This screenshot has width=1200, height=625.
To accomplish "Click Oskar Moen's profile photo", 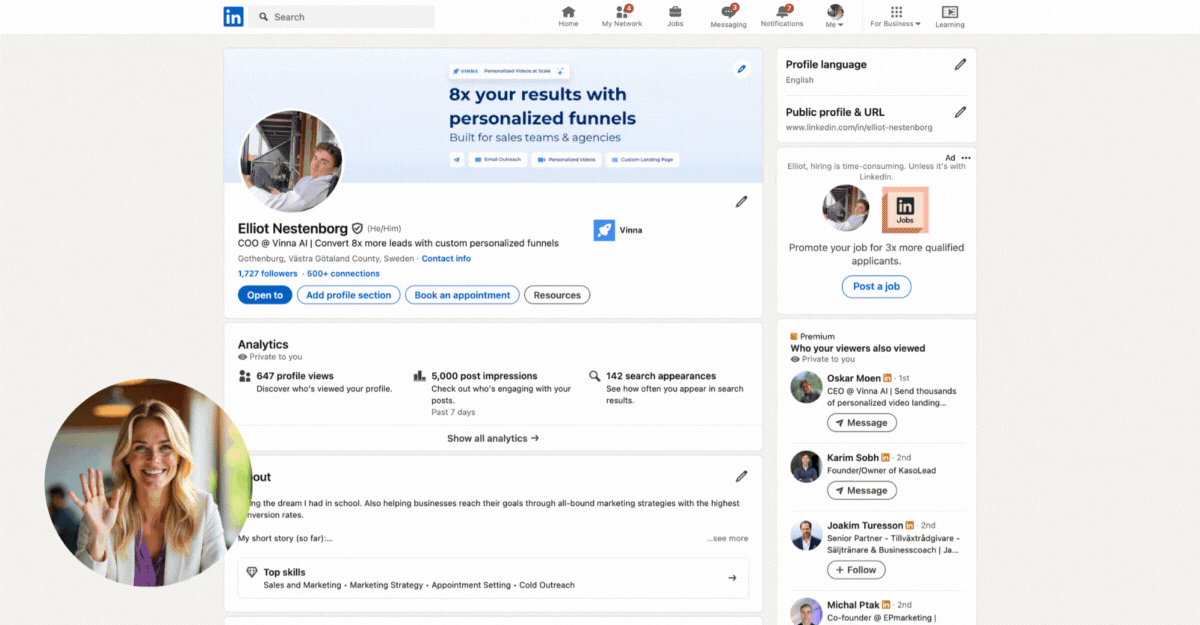I will (x=806, y=387).
